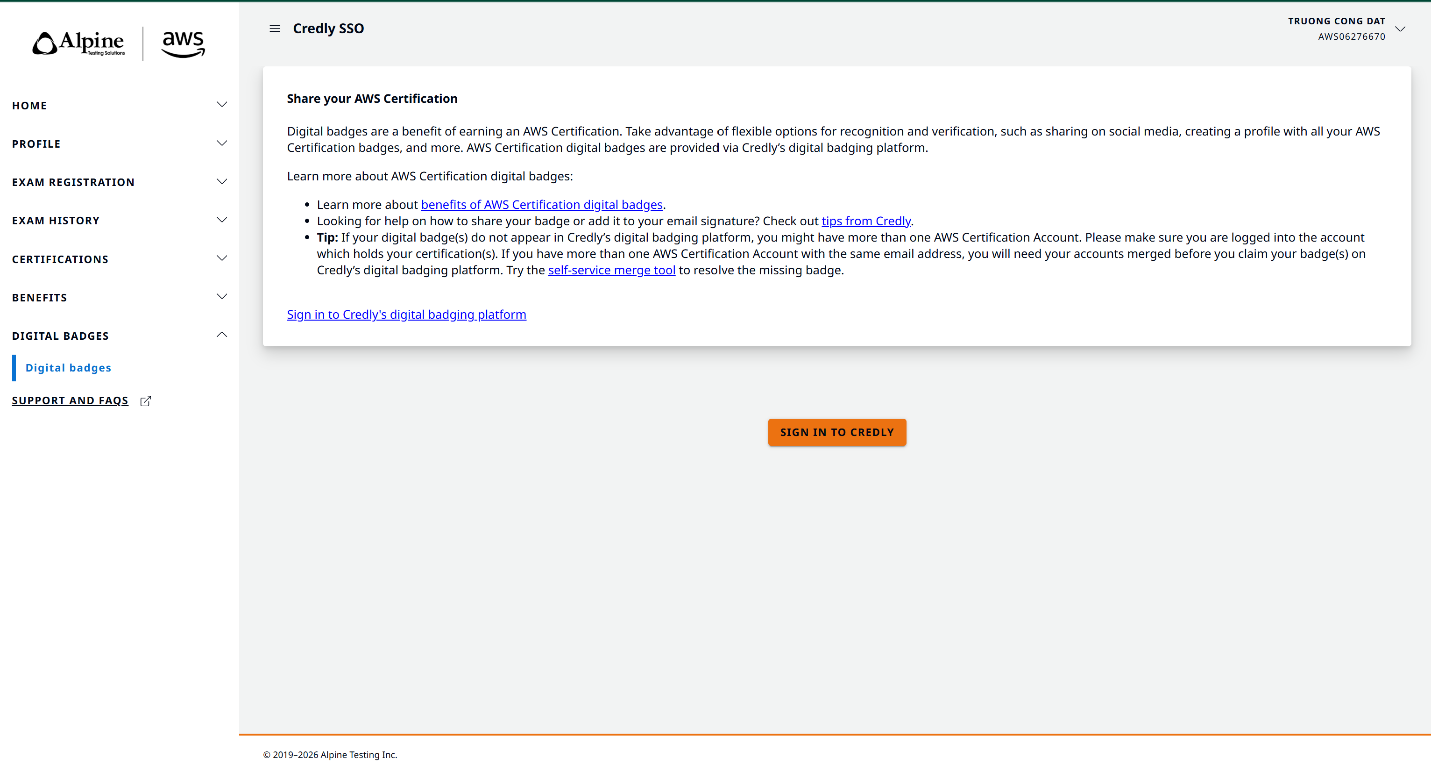Open the self-service merge tool link

point(612,270)
